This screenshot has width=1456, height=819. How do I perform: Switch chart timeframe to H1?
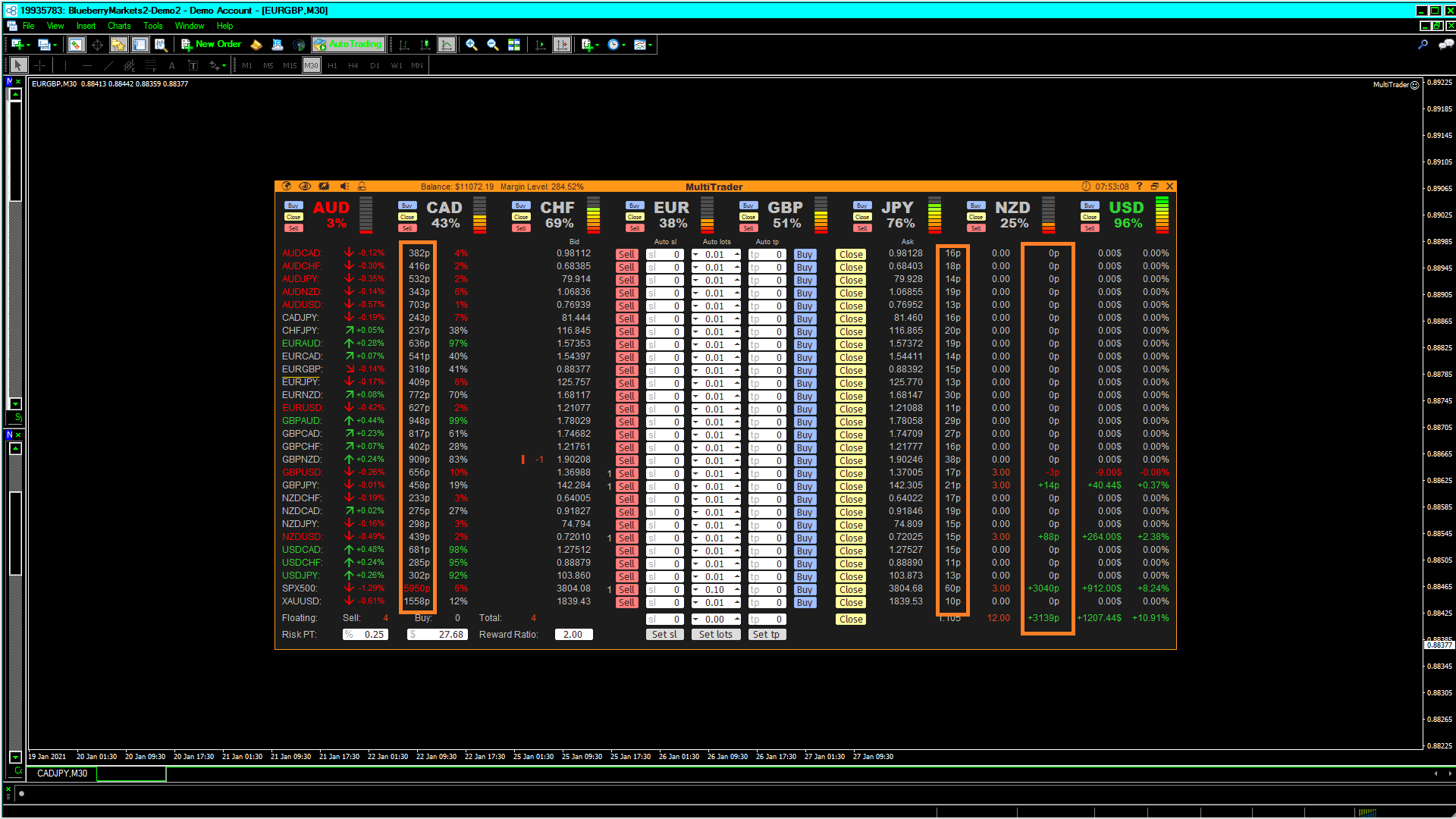pyautogui.click(x=332, y=65)
